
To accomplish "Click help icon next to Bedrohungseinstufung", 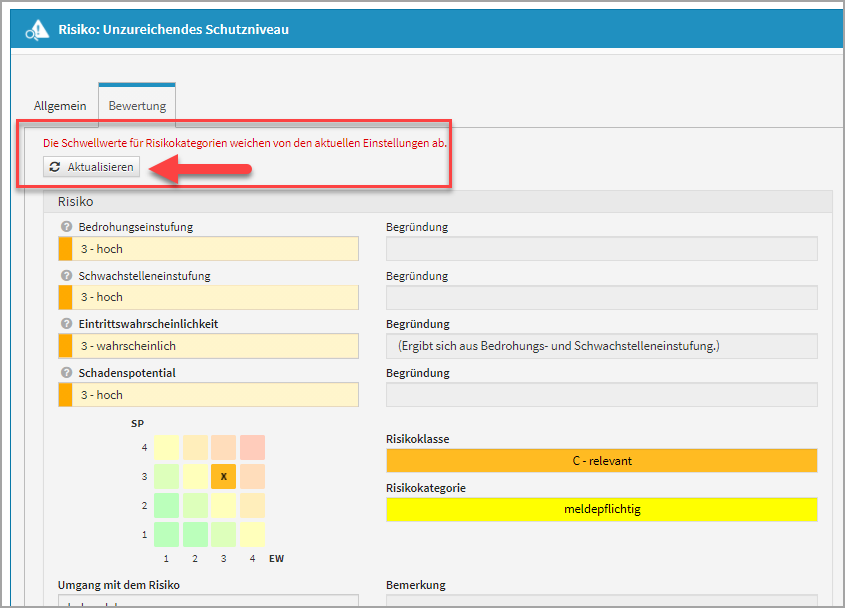I will pyautogui.click(x=66, y=227).
